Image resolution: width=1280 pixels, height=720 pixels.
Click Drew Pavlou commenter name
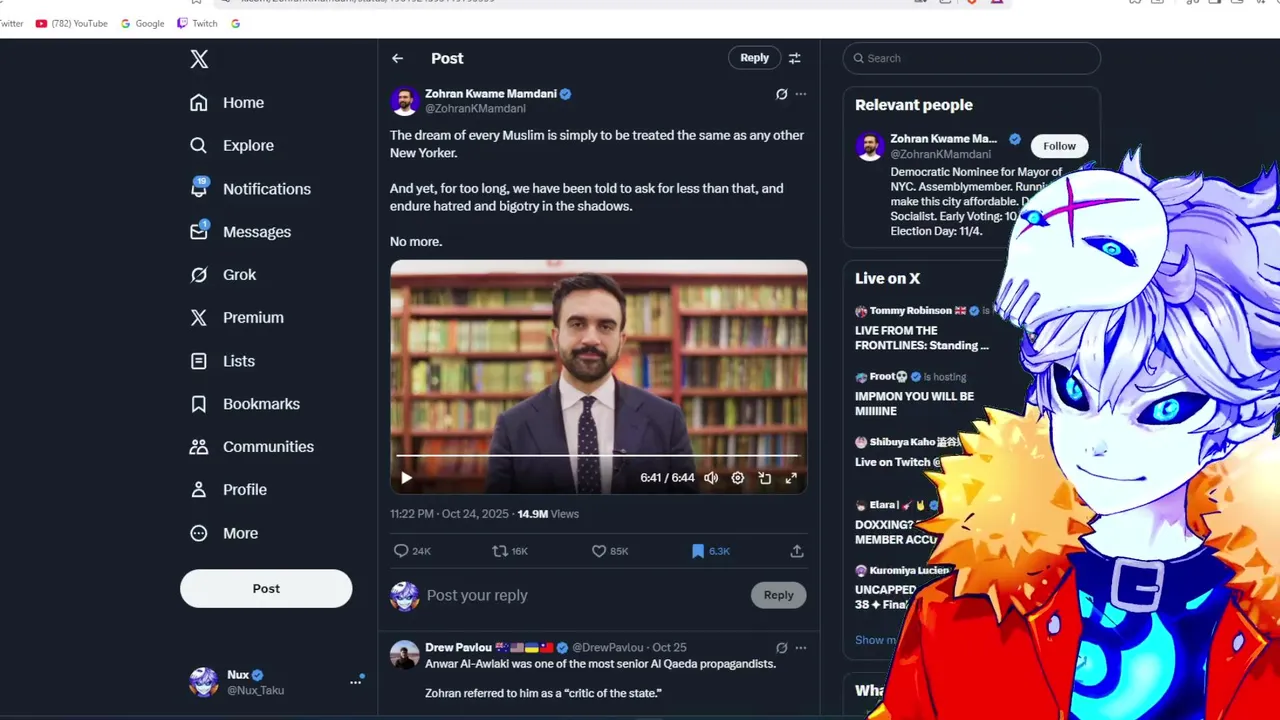[x=458, y=648]
